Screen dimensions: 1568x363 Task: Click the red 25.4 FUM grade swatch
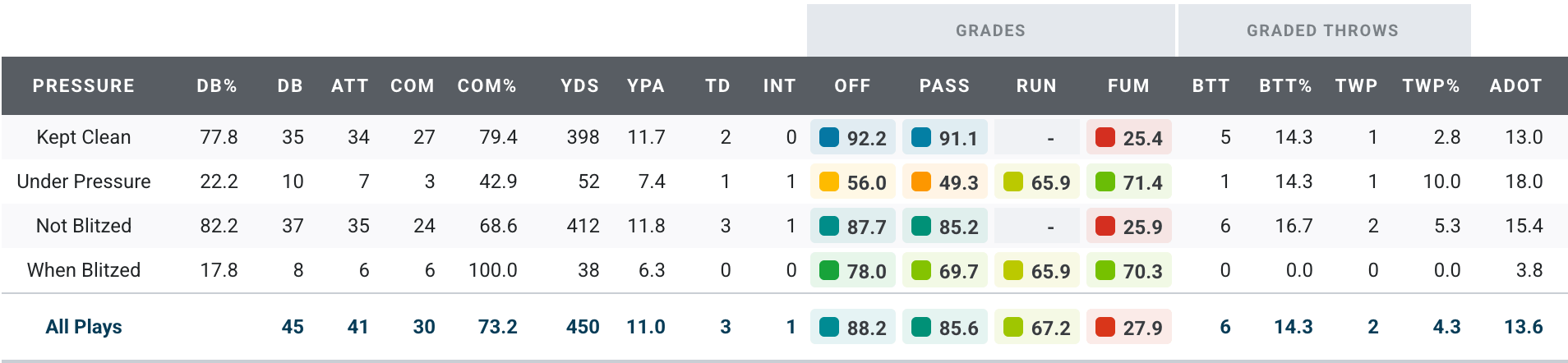click(x=1105, y=138)
